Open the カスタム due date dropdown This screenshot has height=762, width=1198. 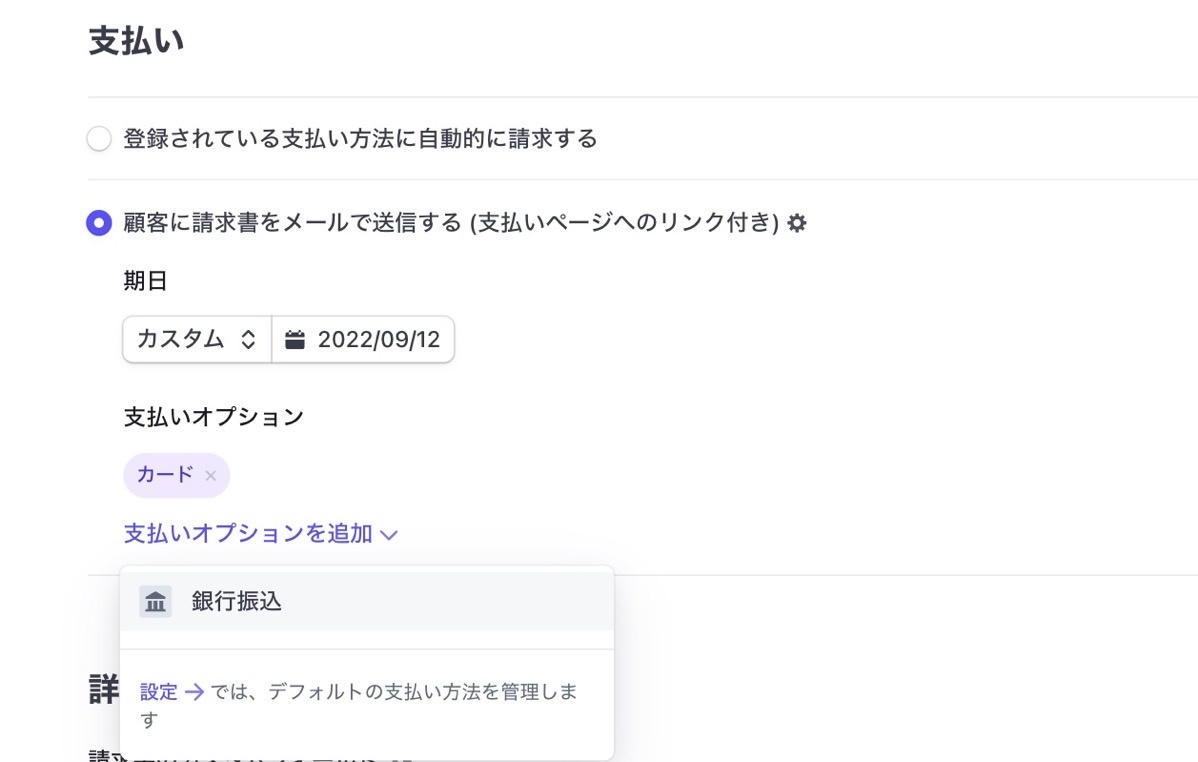197,340
